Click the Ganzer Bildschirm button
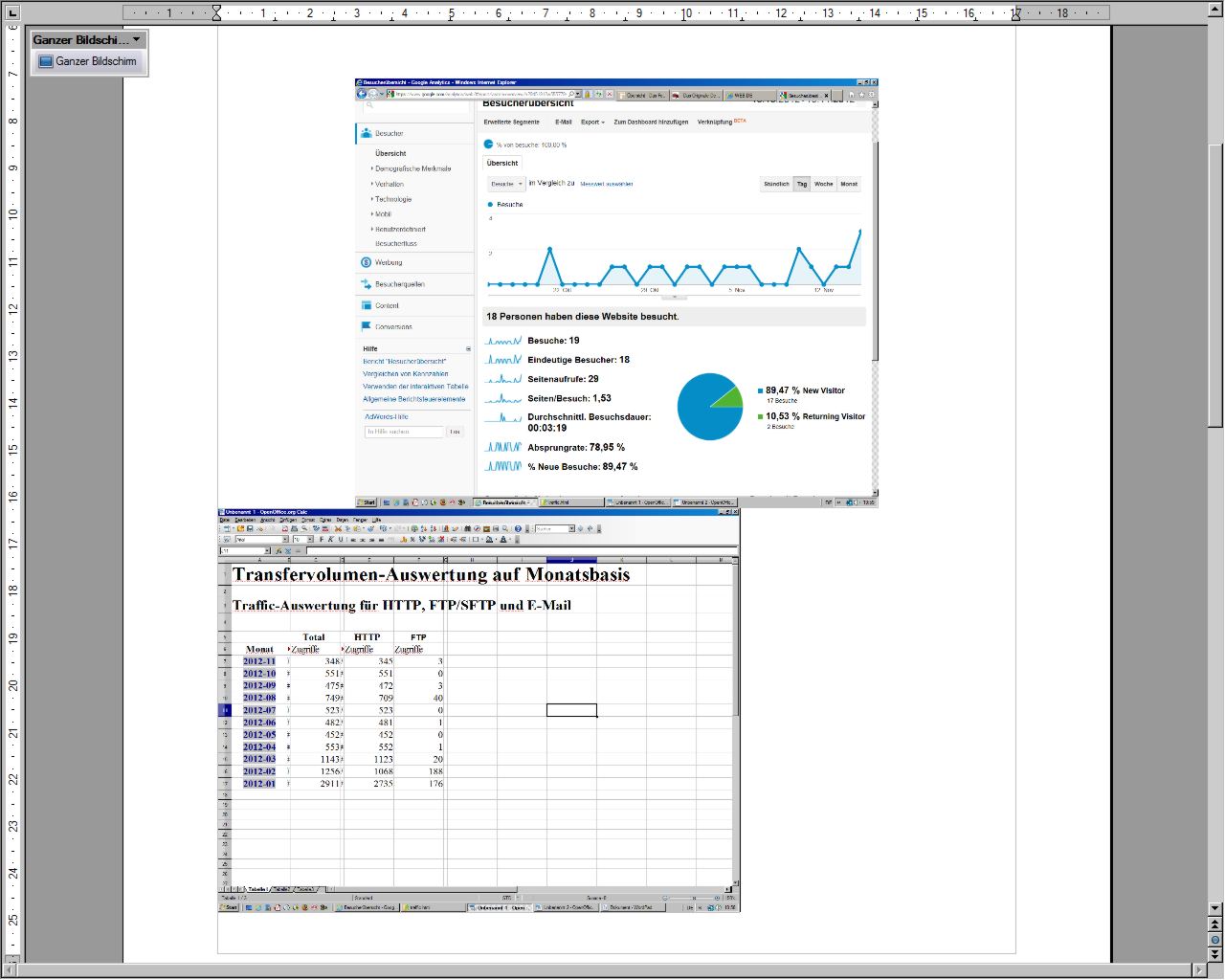 tap(87, 61)
